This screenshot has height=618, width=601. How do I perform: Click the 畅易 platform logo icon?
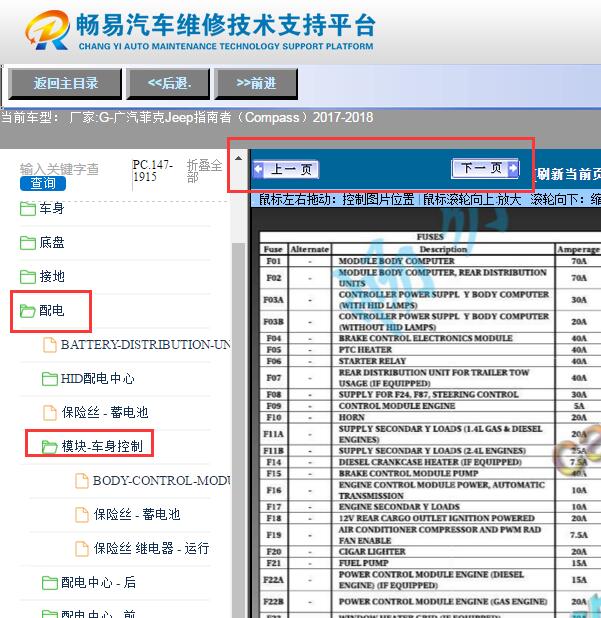point(48,30)
